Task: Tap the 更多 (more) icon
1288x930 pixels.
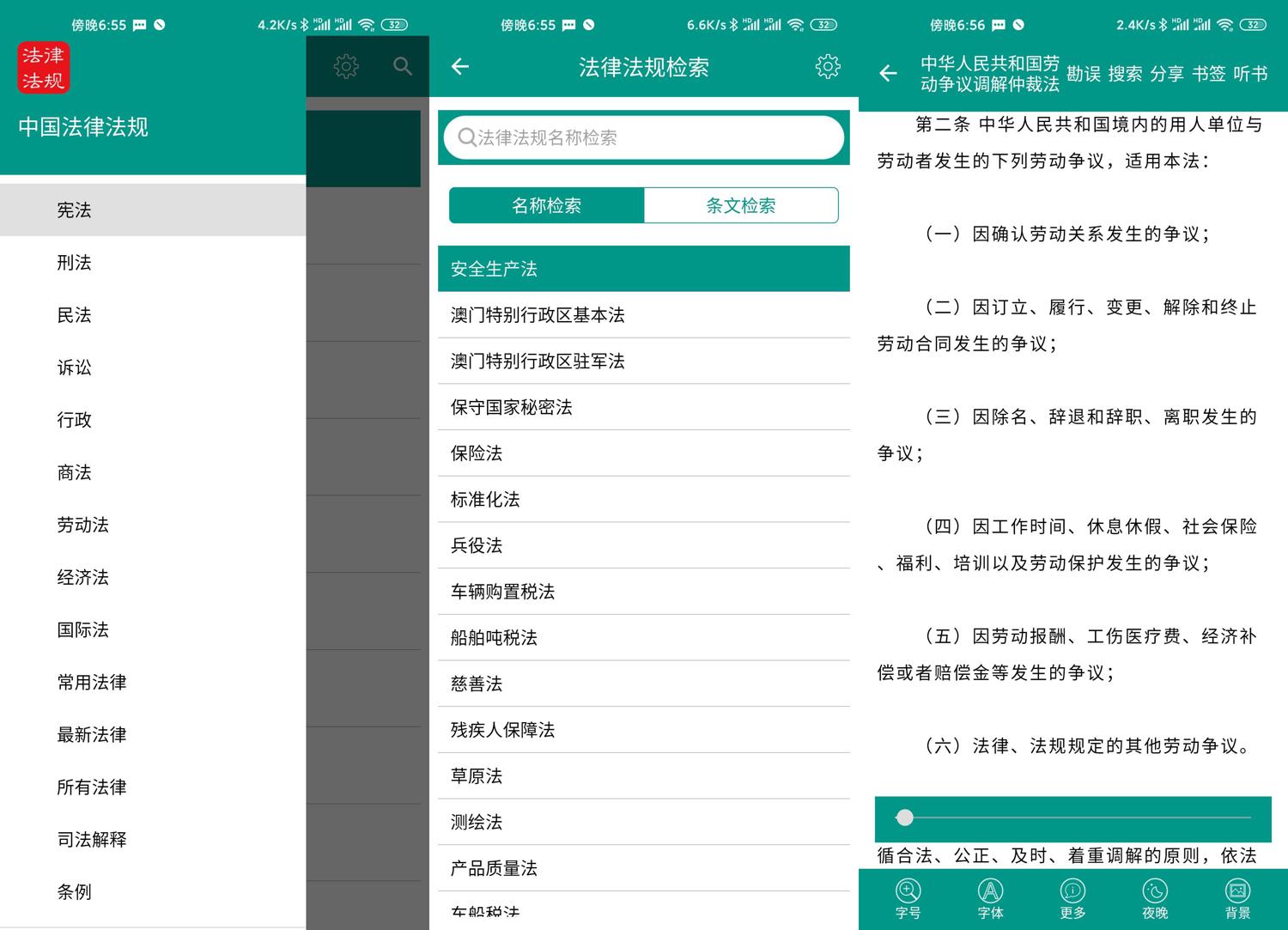Action: coord(1072,898)
